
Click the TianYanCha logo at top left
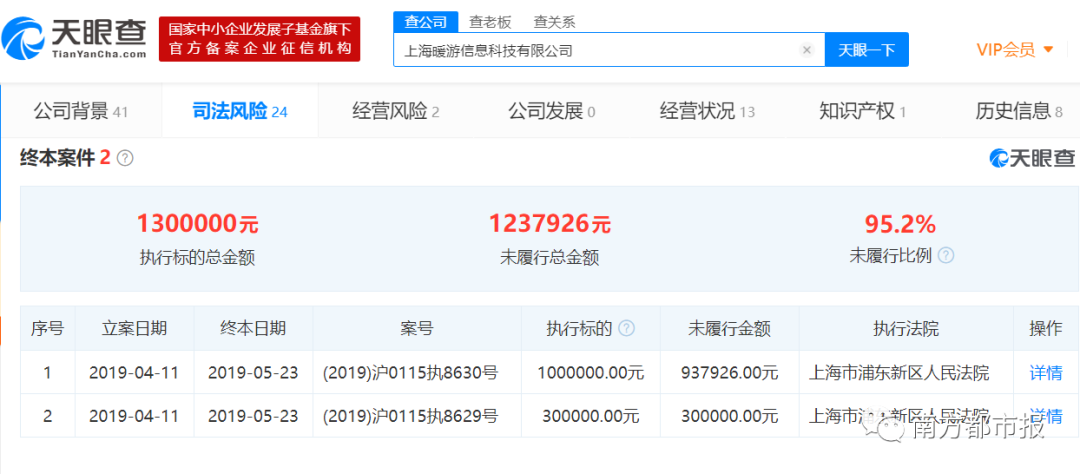click(74, 38)
